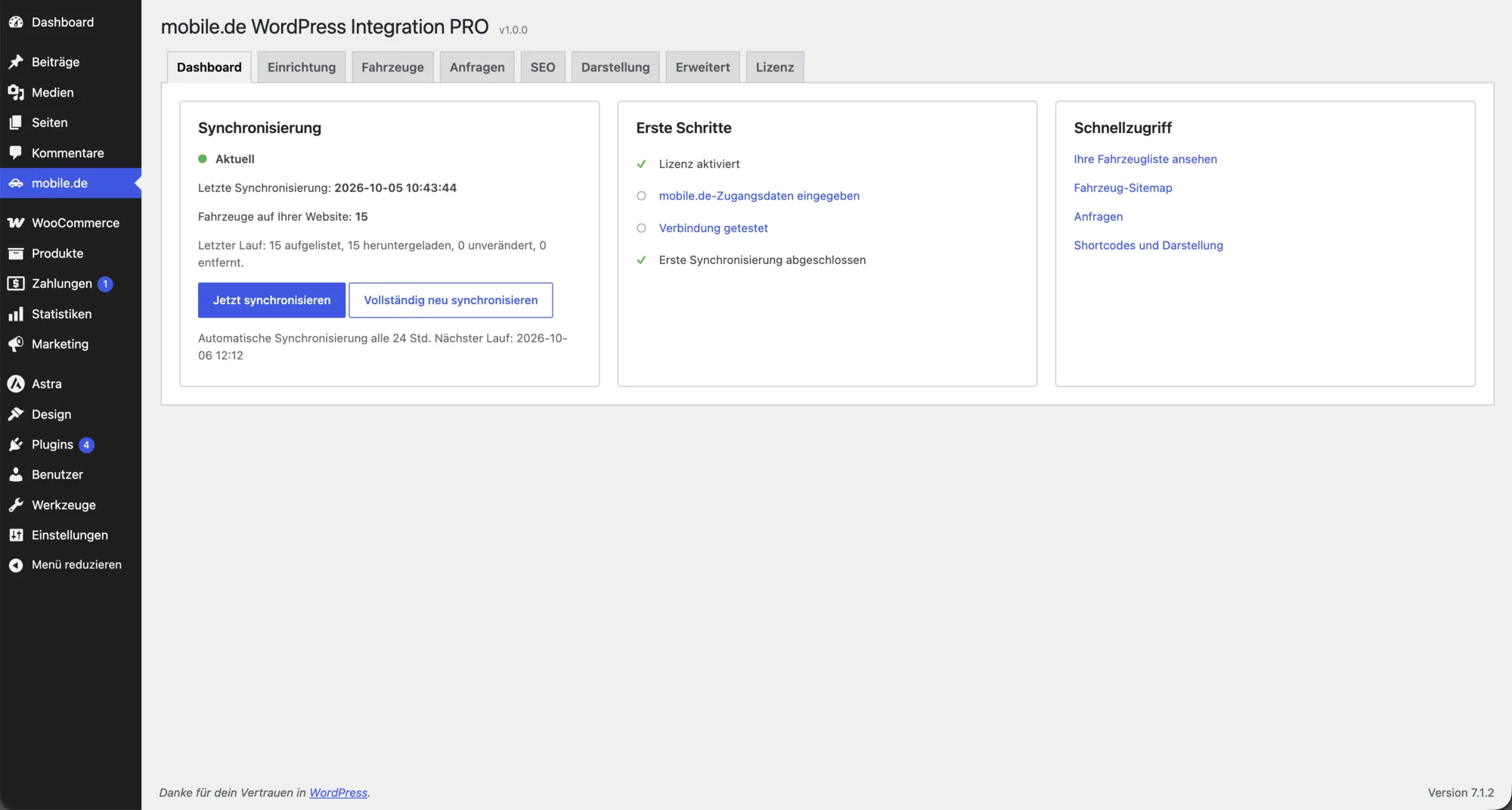Click the Zahlungen notification badge showing 1
The height and width of the screenshot is (810, 1512).
pyautogui.click(x=105, y=284)
